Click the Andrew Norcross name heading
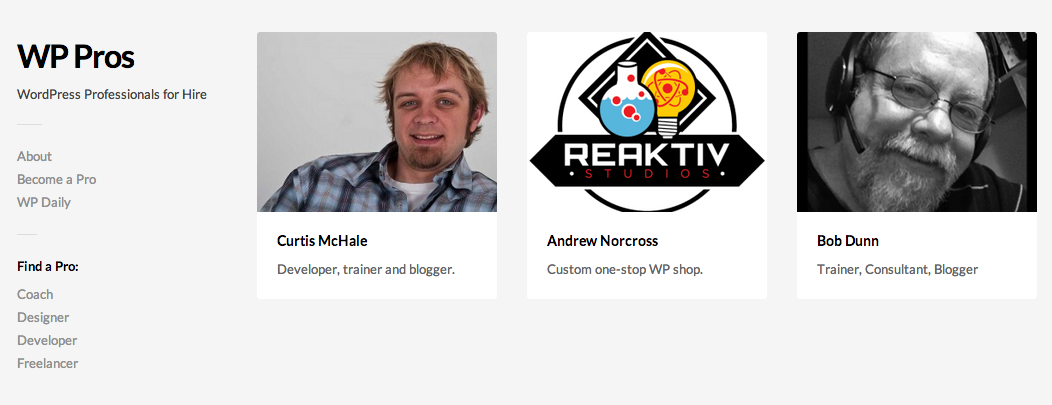1052x405 pixels. (x=602, y=241)
